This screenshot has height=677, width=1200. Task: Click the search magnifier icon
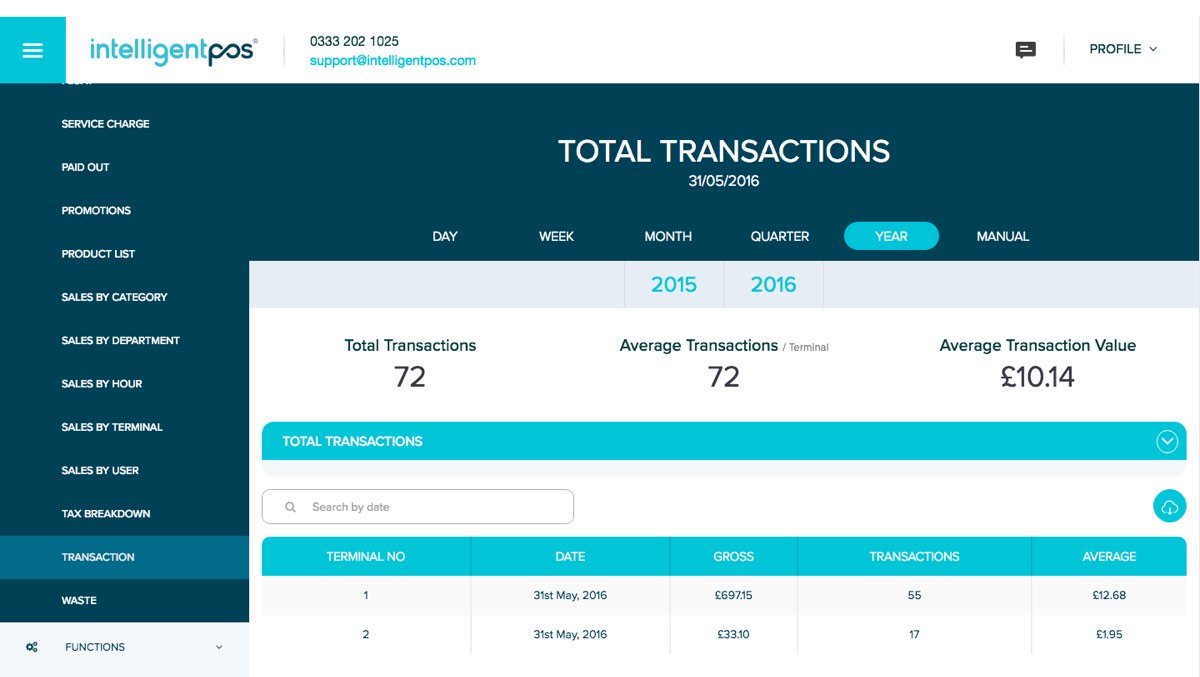point(291,507)
